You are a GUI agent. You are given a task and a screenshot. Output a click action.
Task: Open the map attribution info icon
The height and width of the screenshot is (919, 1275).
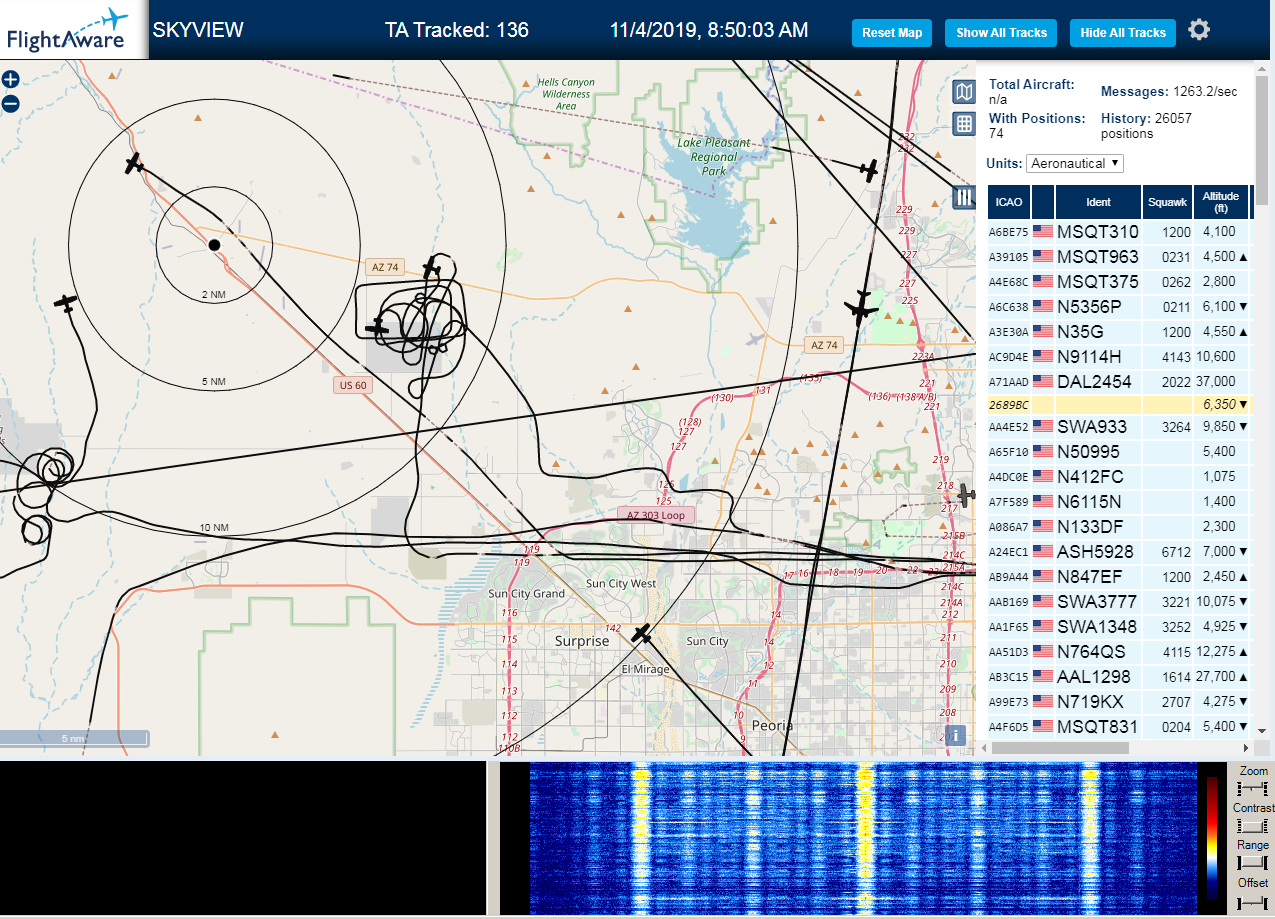(957, 736)
